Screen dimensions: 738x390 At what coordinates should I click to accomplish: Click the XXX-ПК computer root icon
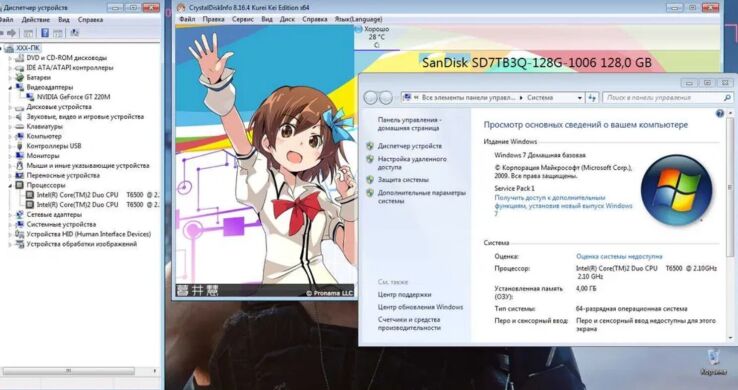coord(9,48)
